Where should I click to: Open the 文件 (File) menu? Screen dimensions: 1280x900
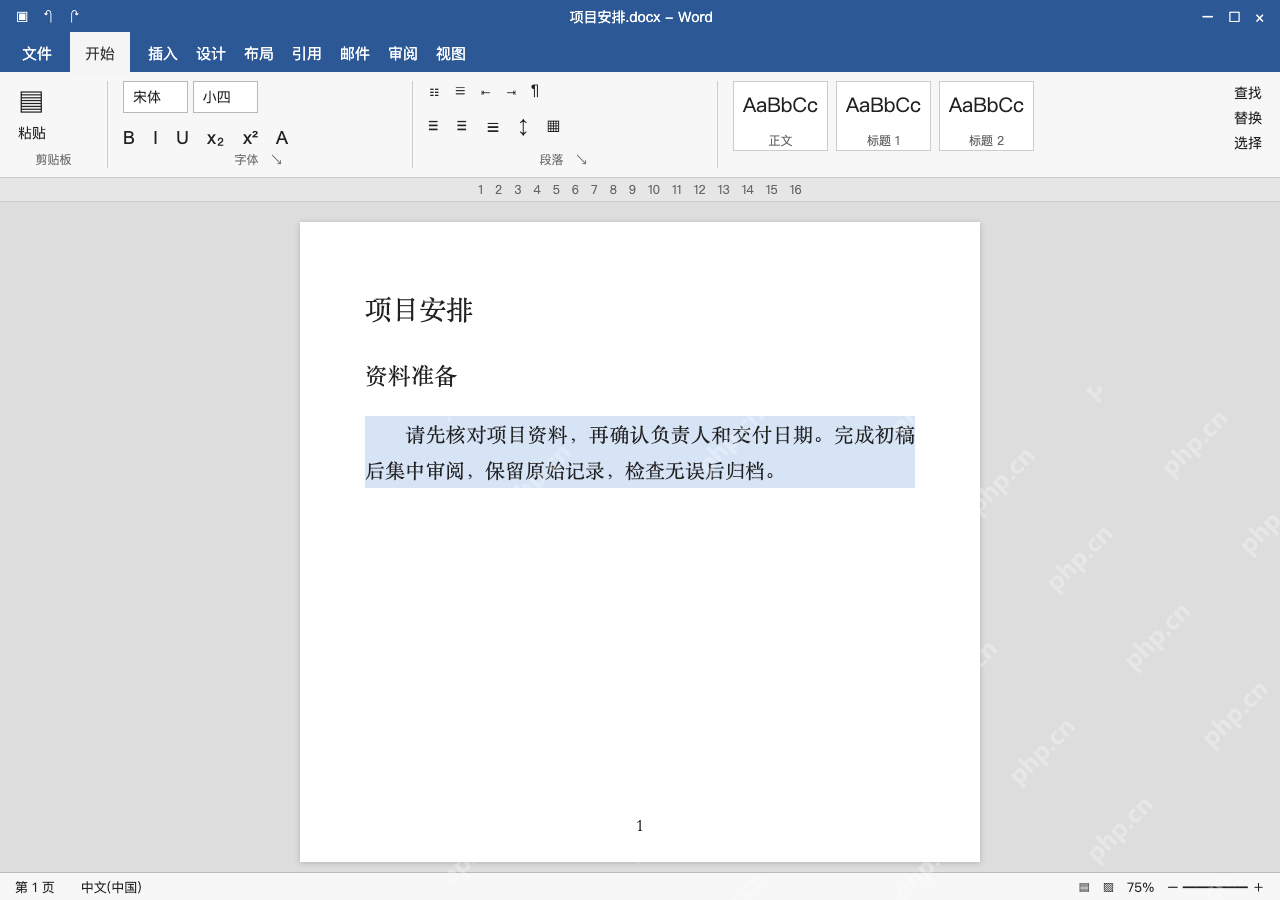coord(37,54)
